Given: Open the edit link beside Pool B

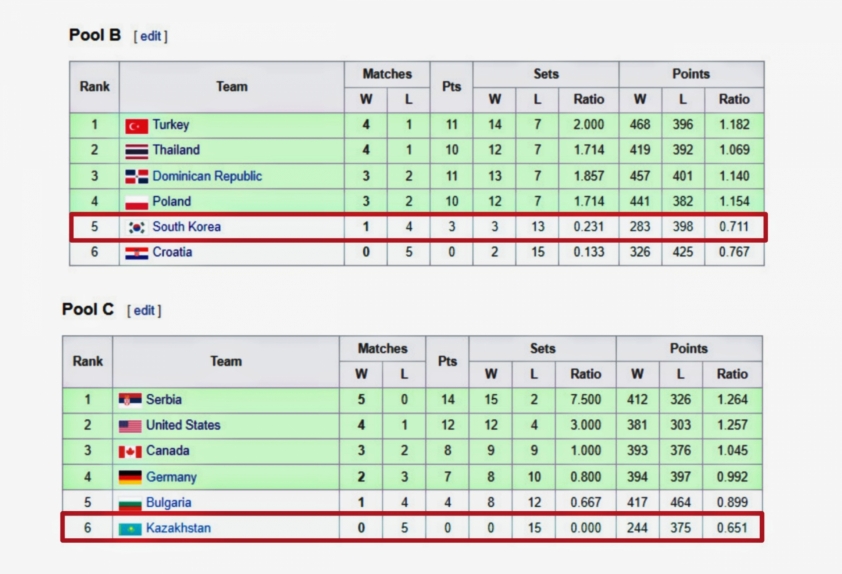Looking at the screenshot, I should (x=150, y=36).
